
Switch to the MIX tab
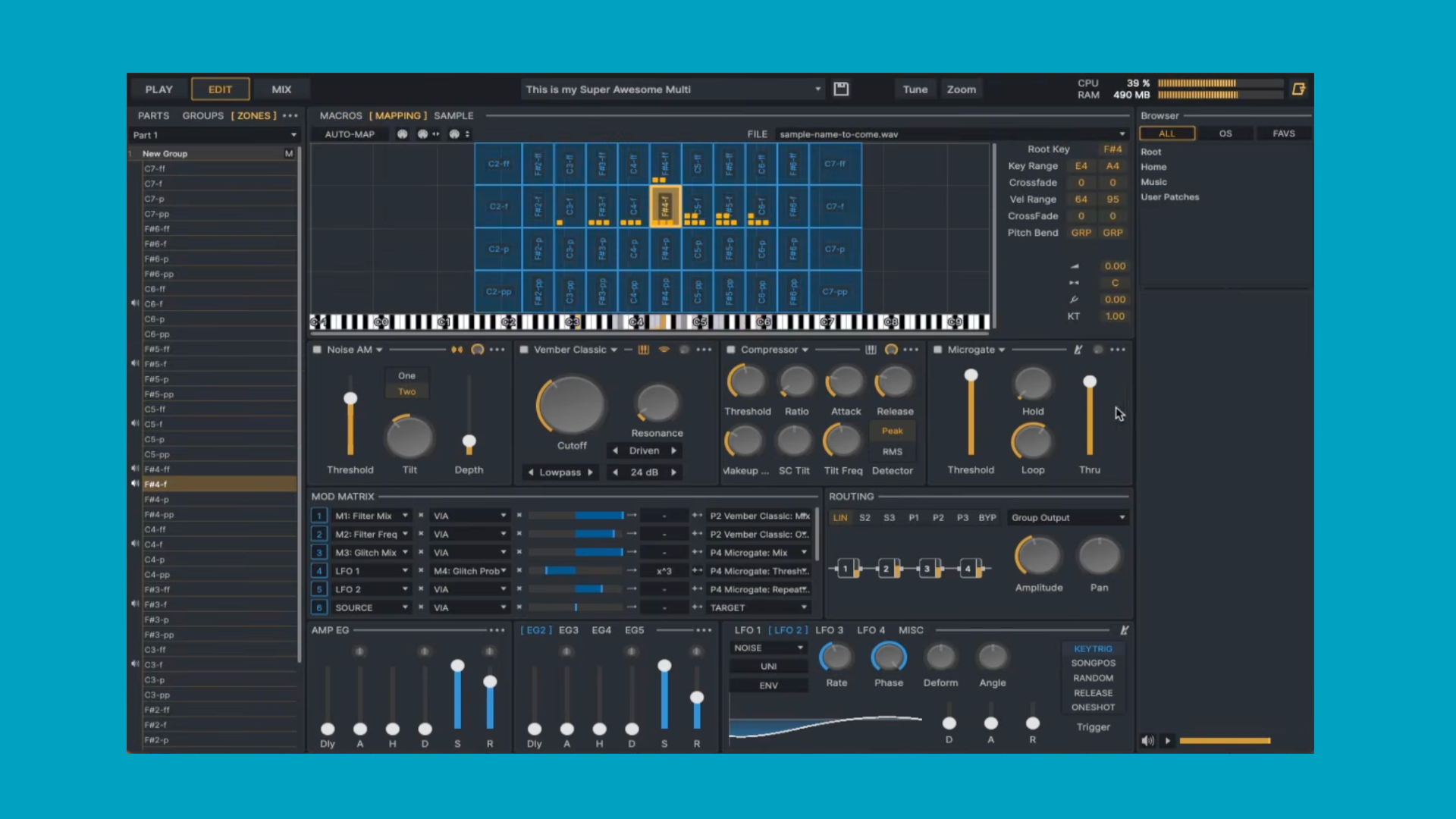(281, 89)
